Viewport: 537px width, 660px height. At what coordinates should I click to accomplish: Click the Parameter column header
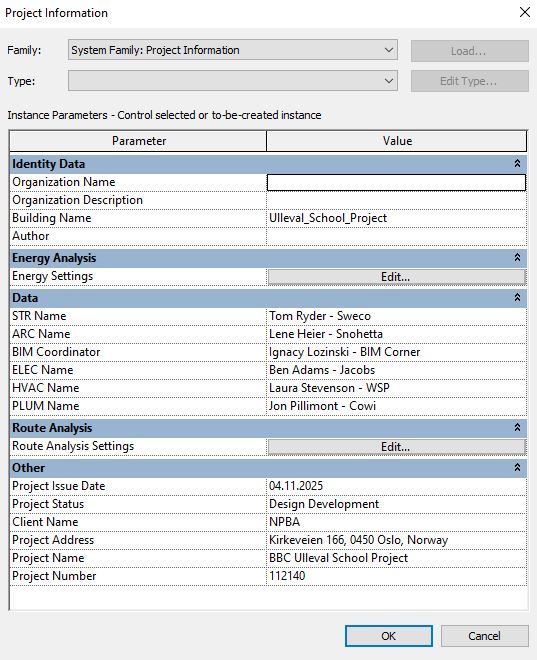point(138,141)
